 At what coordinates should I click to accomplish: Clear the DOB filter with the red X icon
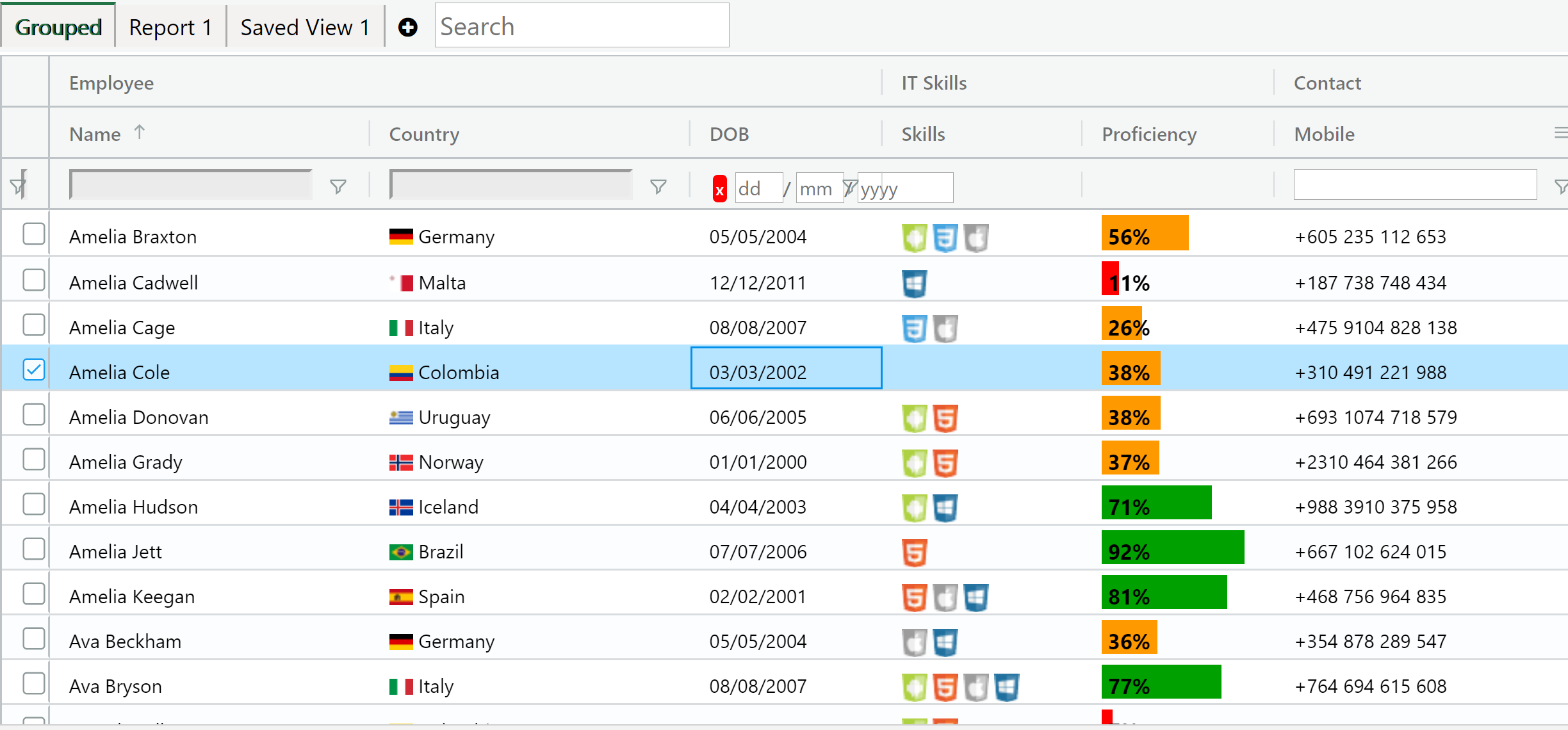click(x=719, y=188)
